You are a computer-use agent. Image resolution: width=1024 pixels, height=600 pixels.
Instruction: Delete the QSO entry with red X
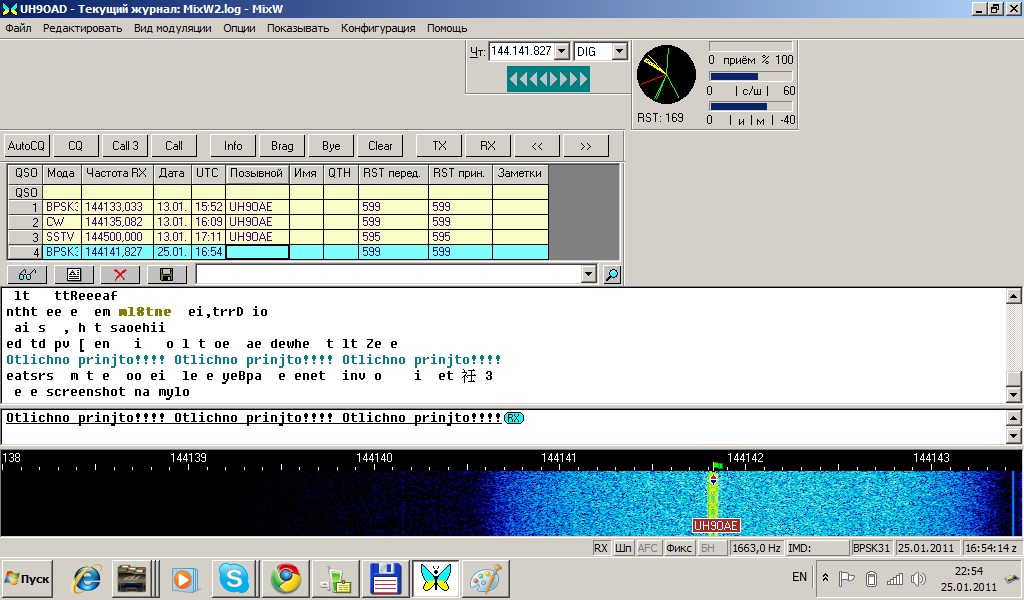(120, 274)
